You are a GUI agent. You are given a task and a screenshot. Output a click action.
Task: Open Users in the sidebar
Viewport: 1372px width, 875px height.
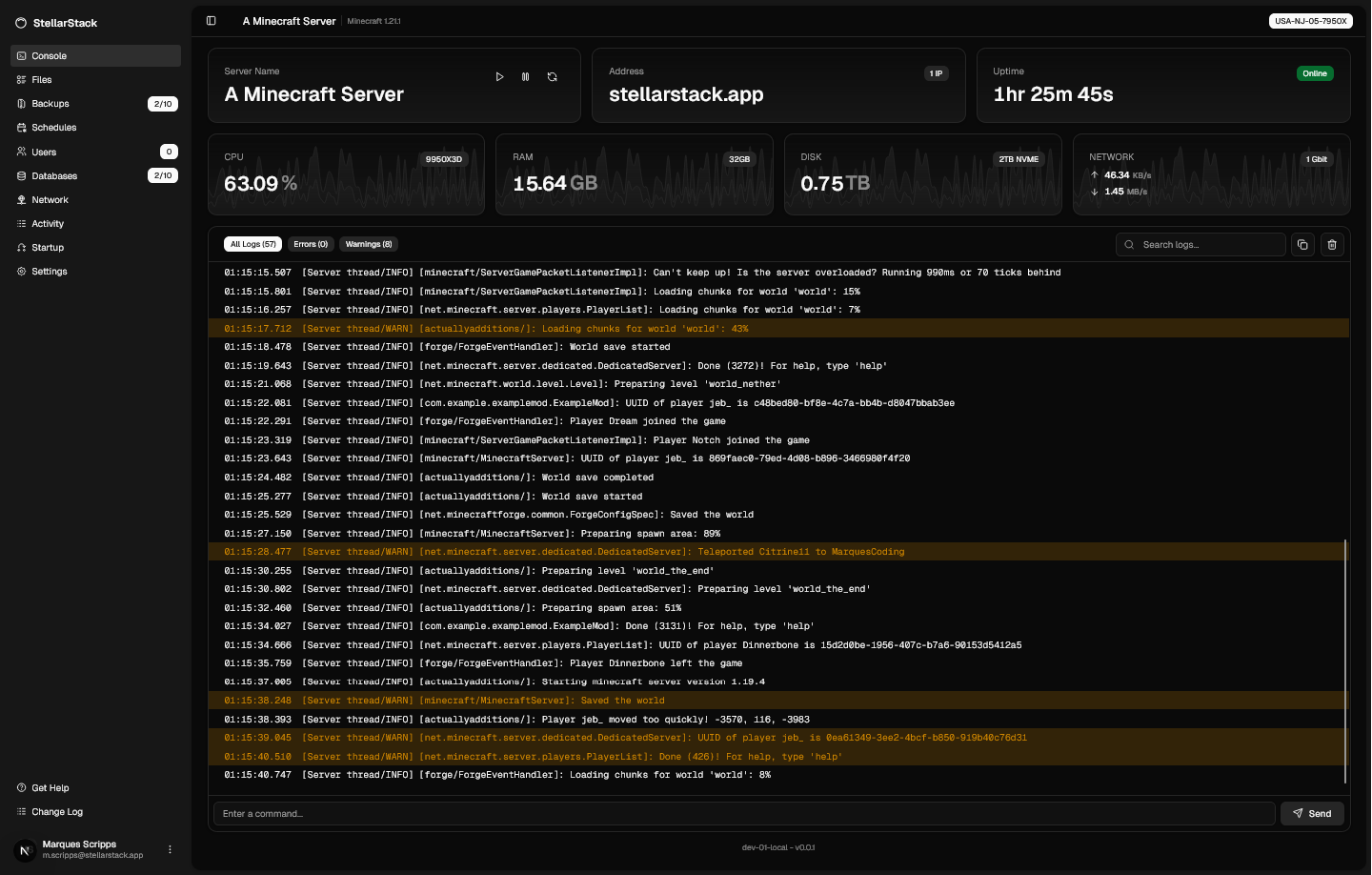[x=95, y=153]
